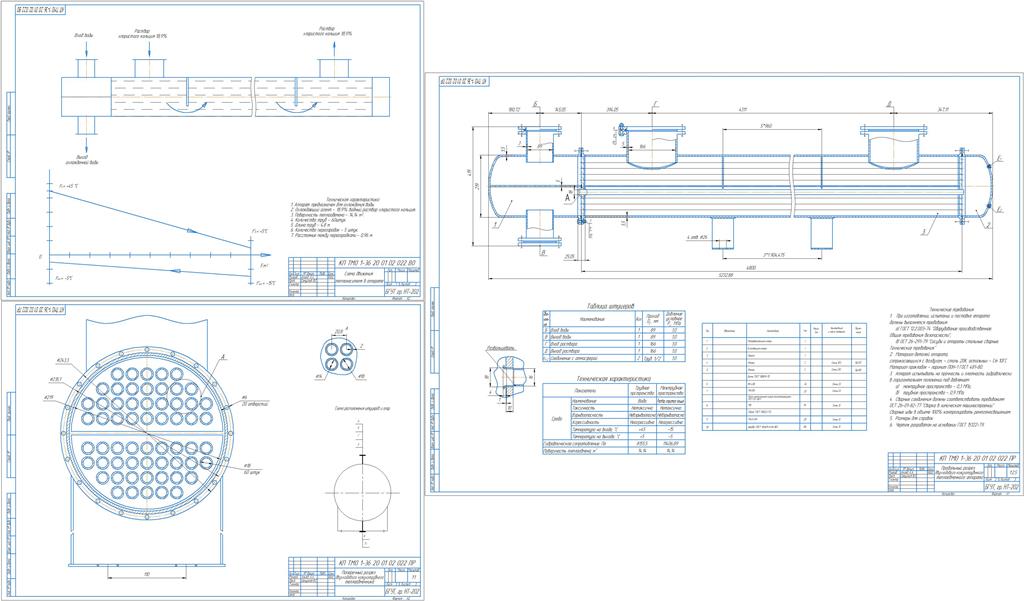Click the heat exchanger schematic body on flow sheet
This screenshot has width=1024, height=601.
[x=227, y=97]
